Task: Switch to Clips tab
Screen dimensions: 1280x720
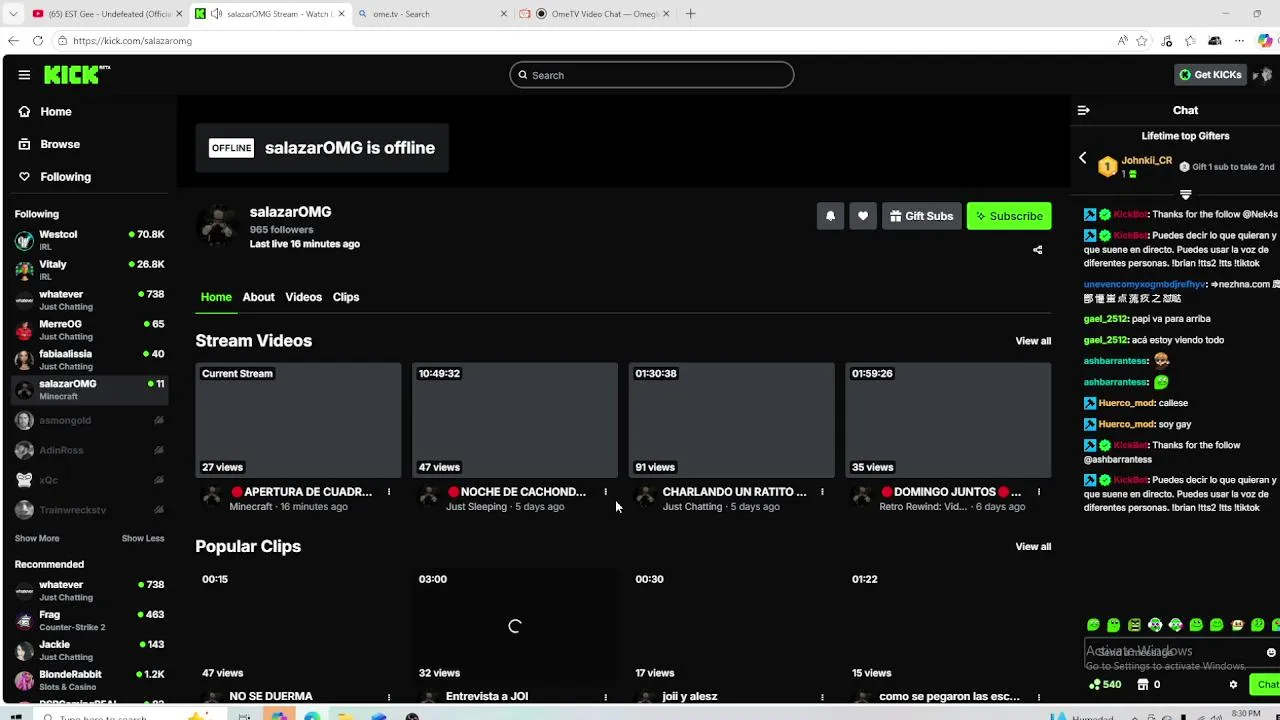Action: coord(346,297)
